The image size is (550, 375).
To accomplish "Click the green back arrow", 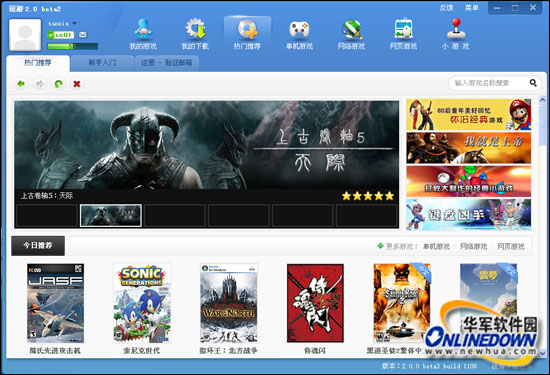I will click(x=21, y=83).
